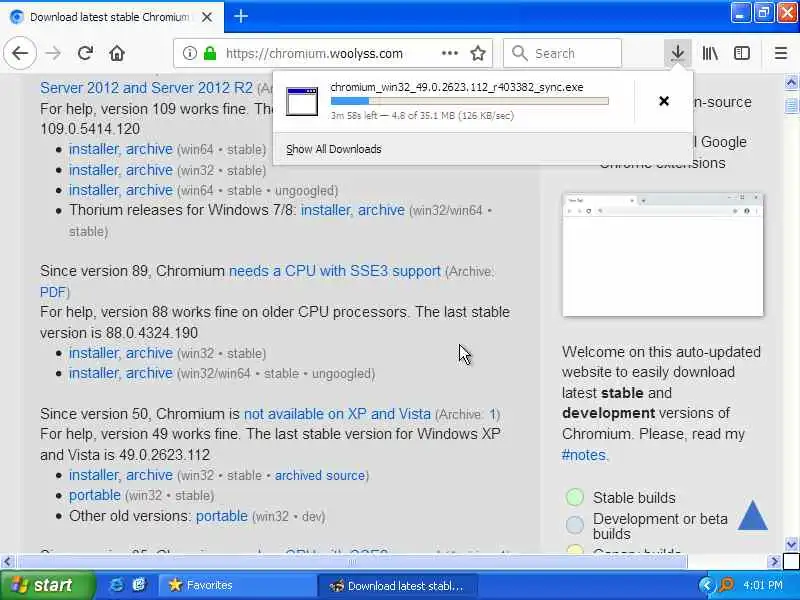Open the page actions three-dots menu
This screenshot has width=800, height=600.
[449, 53]
